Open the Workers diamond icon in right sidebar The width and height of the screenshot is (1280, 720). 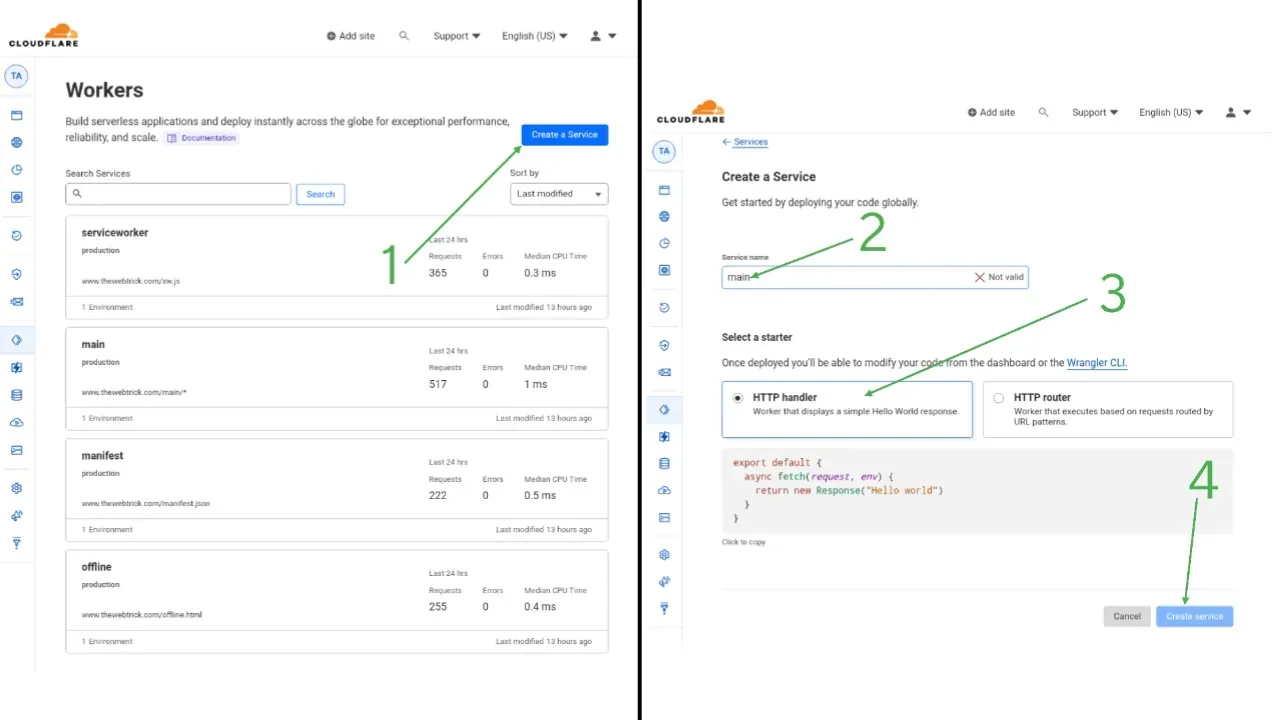(x=664, y=409)
